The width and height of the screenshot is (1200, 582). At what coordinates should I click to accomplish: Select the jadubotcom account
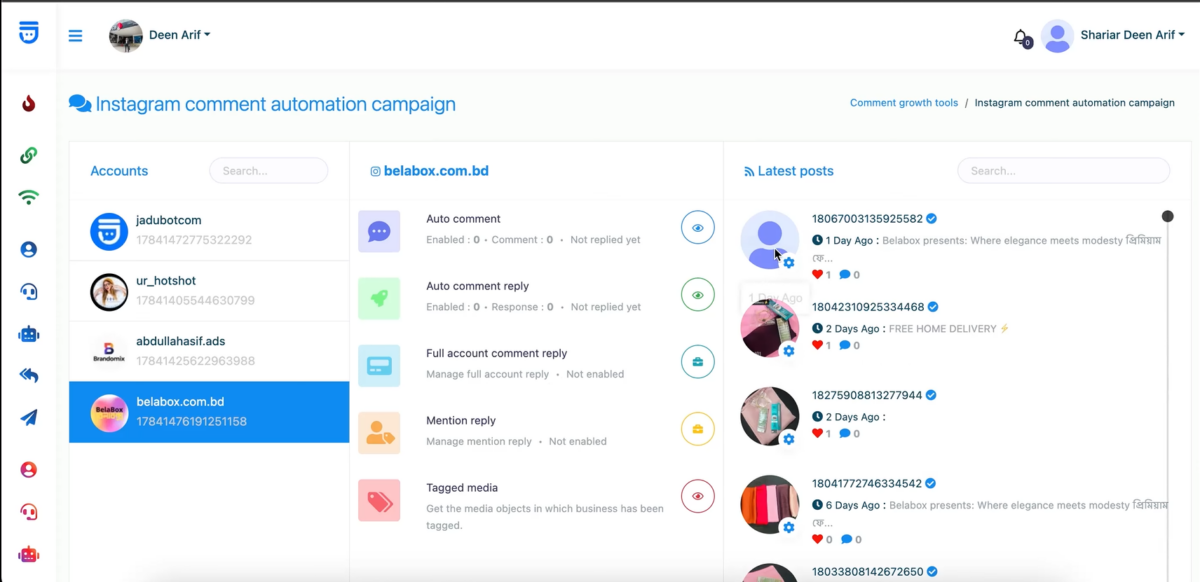click(x=209, y=230)
